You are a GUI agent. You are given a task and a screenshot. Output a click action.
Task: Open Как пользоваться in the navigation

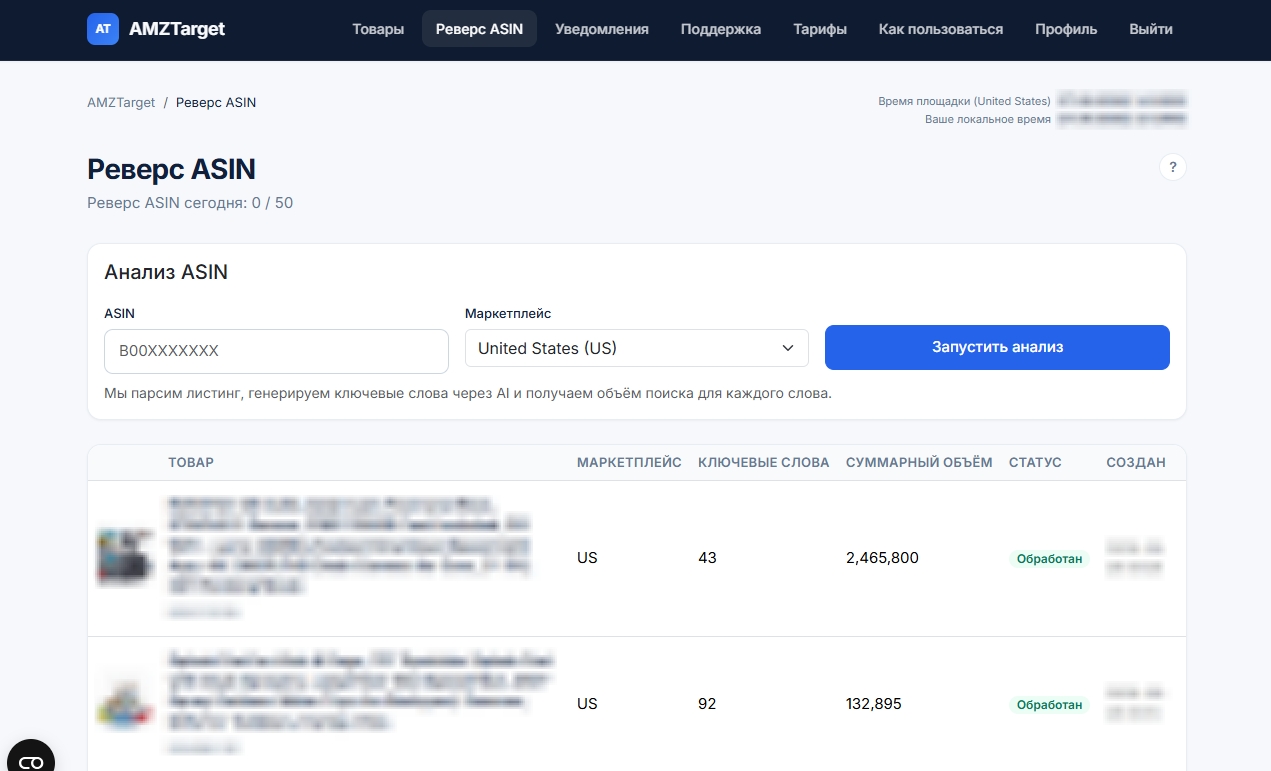[x=941, y=29]
